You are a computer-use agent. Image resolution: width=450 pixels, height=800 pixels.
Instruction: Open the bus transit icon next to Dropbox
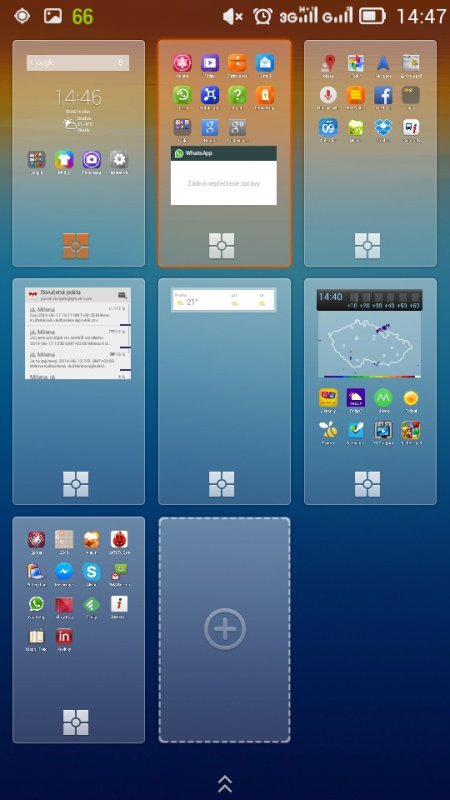pos(411,127)
